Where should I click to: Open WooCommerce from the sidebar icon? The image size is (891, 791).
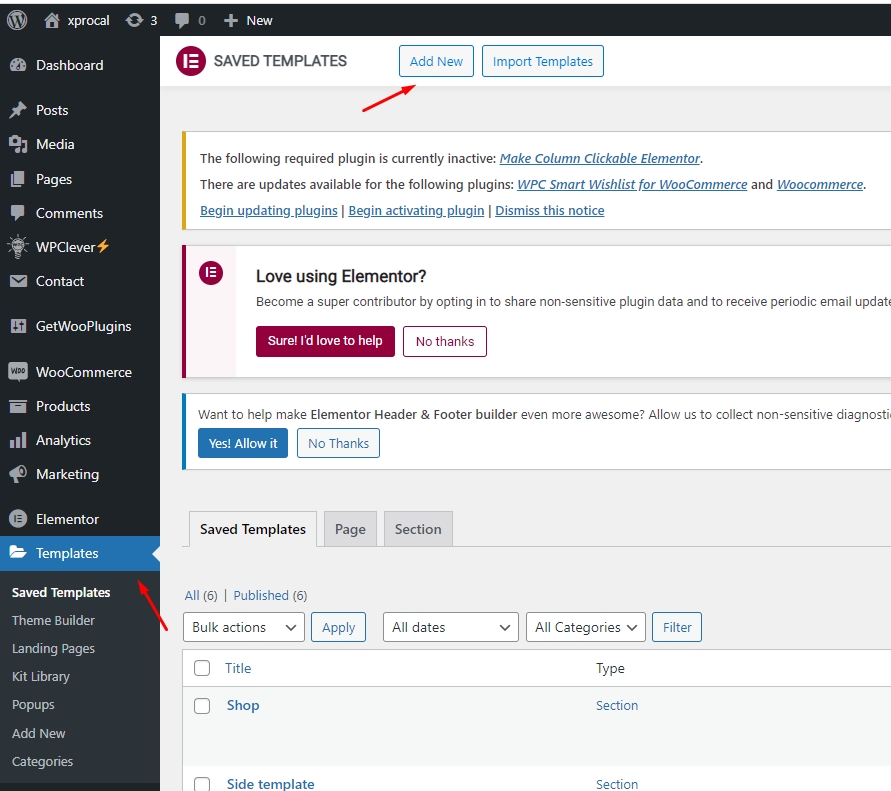tap(18, 372)
